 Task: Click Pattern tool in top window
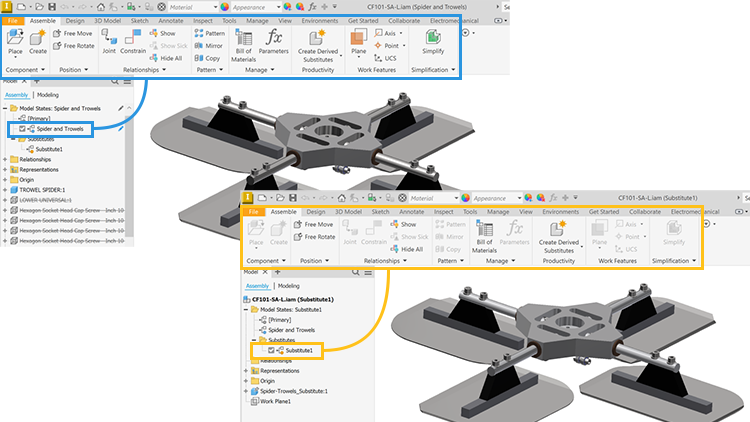coord(210,33)
